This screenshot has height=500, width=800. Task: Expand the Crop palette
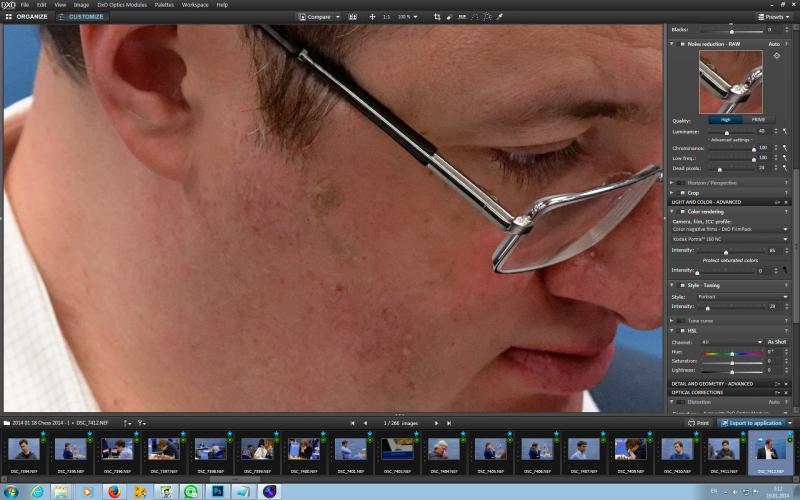[672, 193]
